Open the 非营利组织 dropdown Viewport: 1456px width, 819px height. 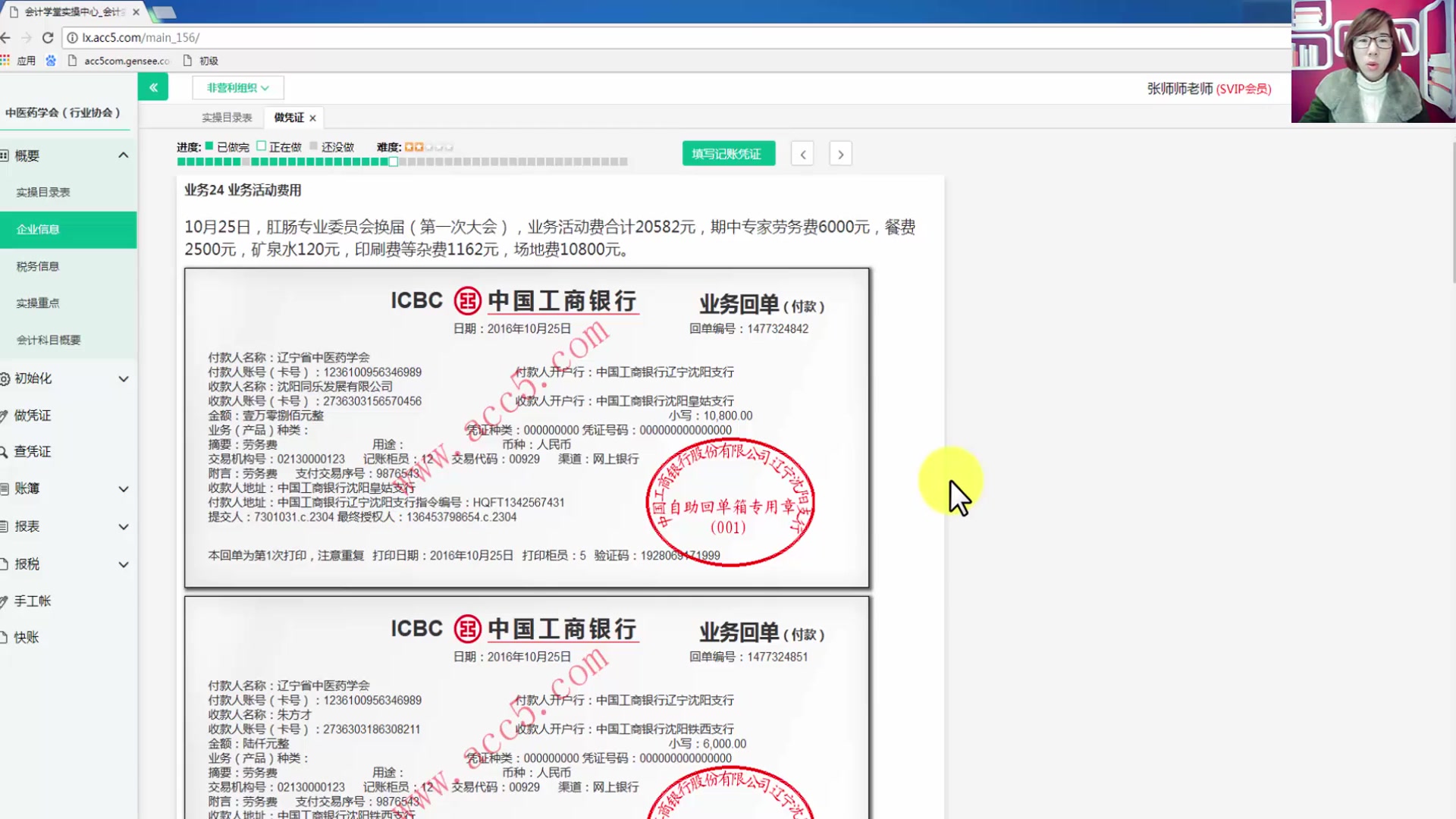238,88
